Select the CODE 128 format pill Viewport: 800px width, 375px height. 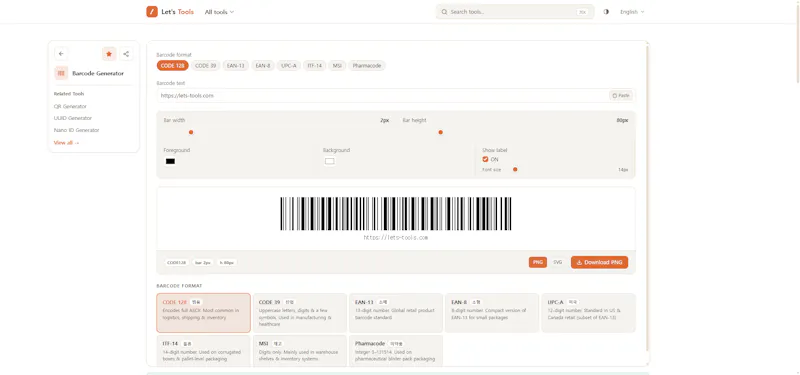pos(172,65)
